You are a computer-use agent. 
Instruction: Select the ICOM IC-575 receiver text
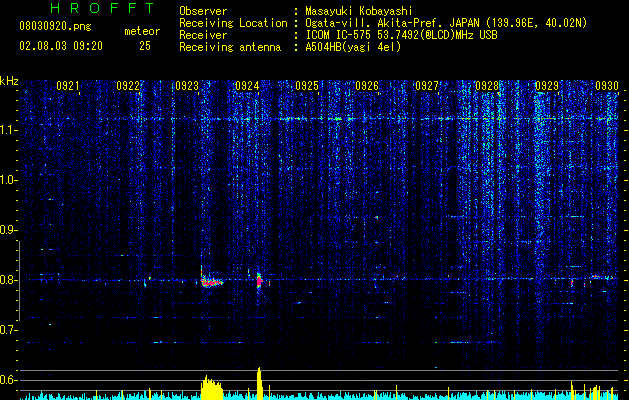tap(401, 35)
